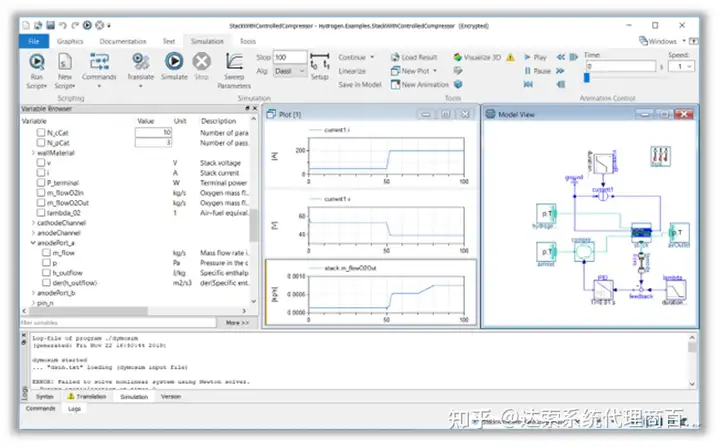
Task: Click the More >> button
Action: (236, 323)
